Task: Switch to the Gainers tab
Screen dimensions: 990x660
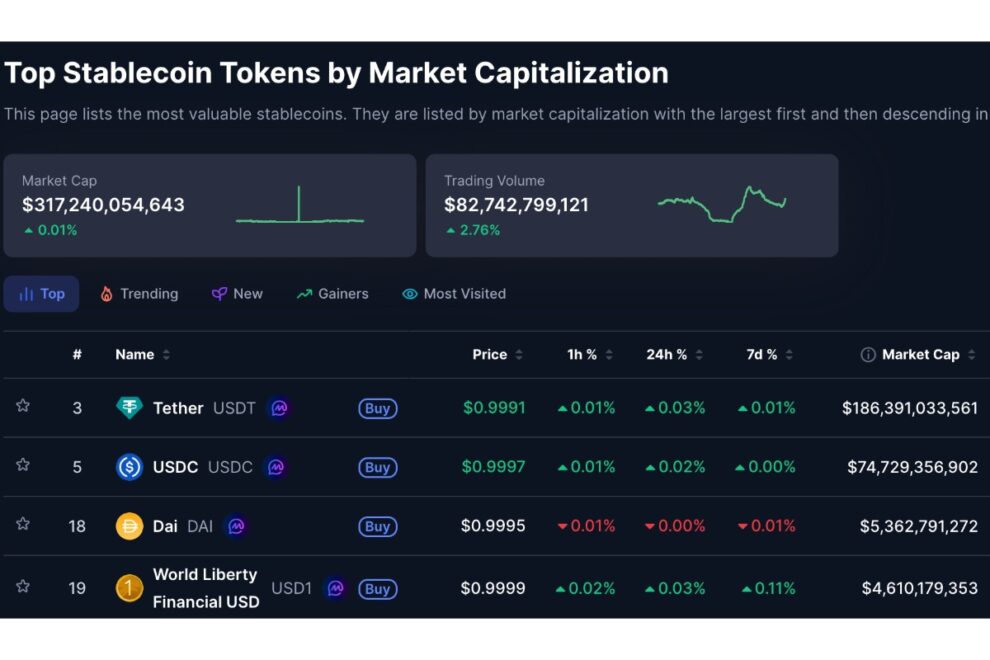Action: pyautogui.click(x=333, y=294)
